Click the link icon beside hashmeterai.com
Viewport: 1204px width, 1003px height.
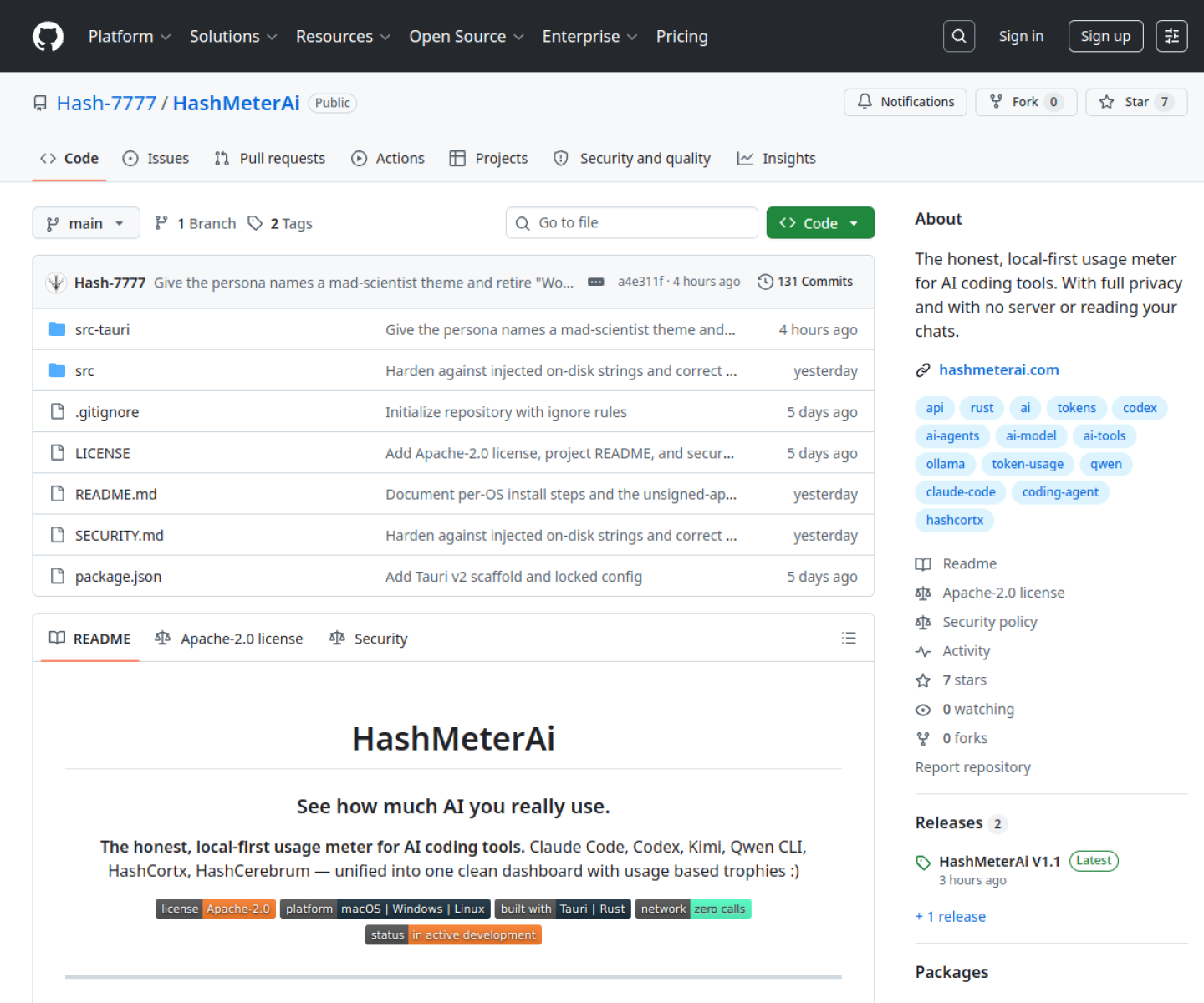(x=923, y=370)
